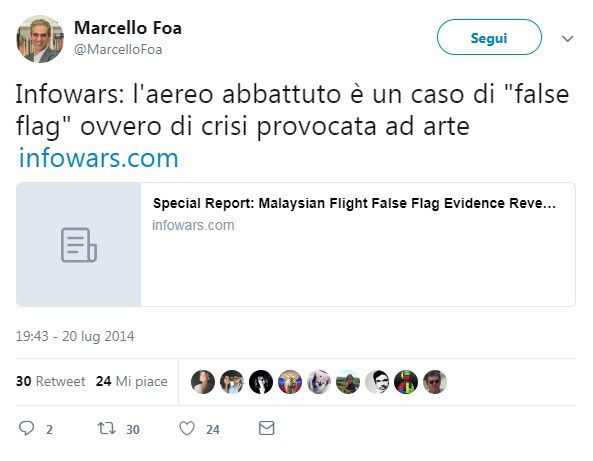Click the black-and-white sketch face avatar
The height and width of the screenshot is (461, 593).
point(377,382)
